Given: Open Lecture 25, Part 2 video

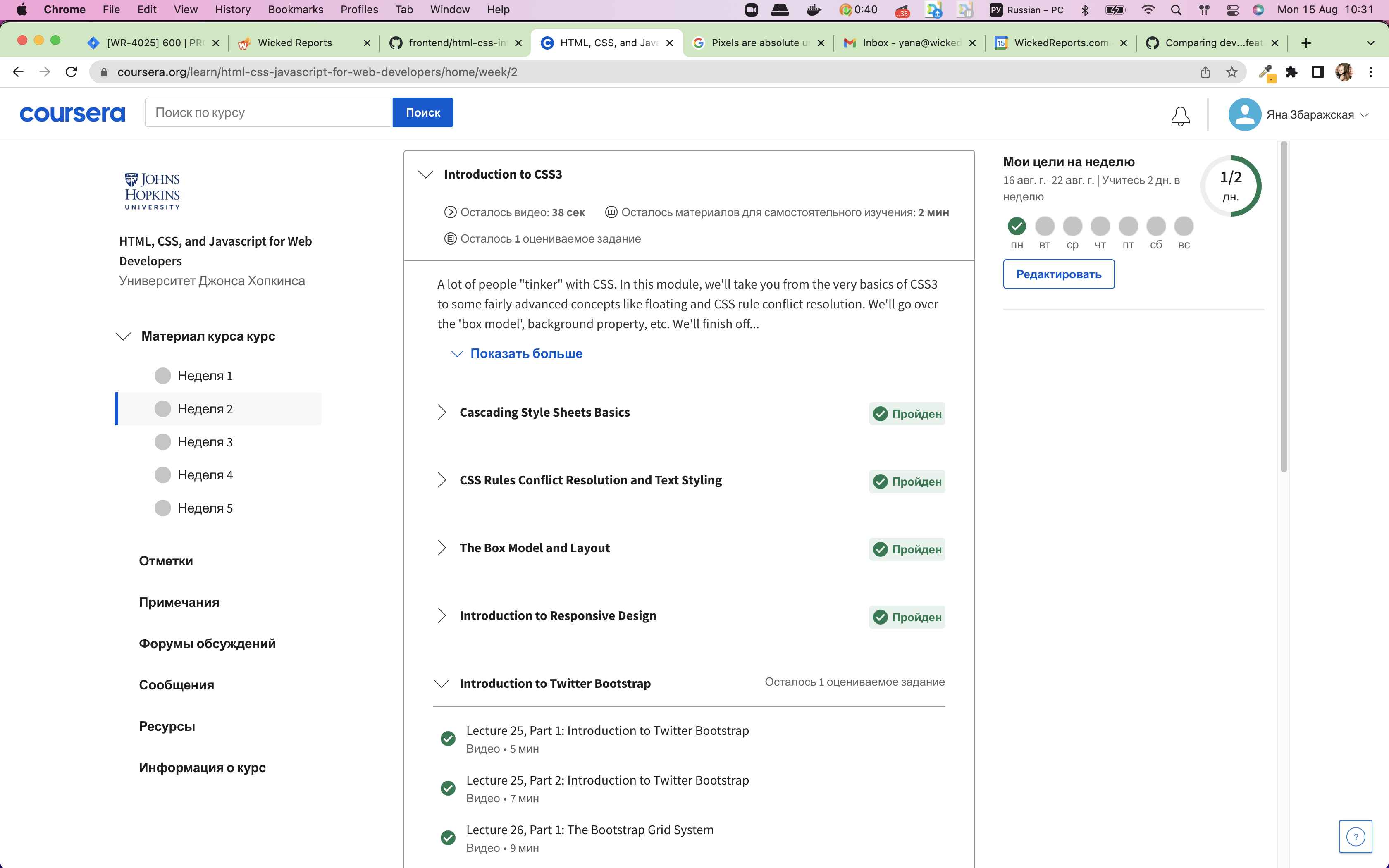Looking at the screenshot, I should point(607,780).
